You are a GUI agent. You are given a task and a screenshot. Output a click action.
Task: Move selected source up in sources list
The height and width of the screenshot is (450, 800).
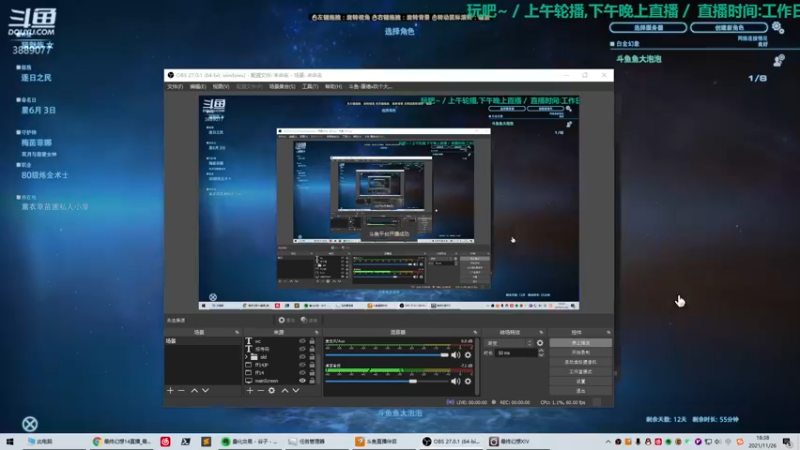(285, 390)
